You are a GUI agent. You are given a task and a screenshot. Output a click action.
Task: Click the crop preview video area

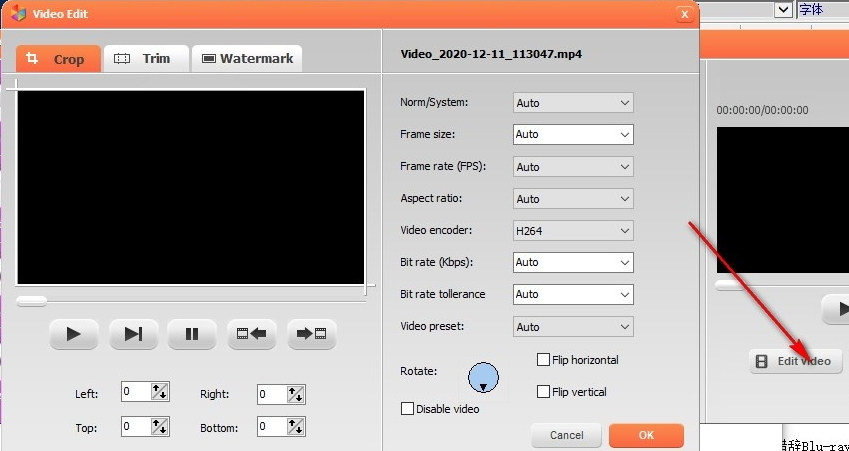(191, 187)
